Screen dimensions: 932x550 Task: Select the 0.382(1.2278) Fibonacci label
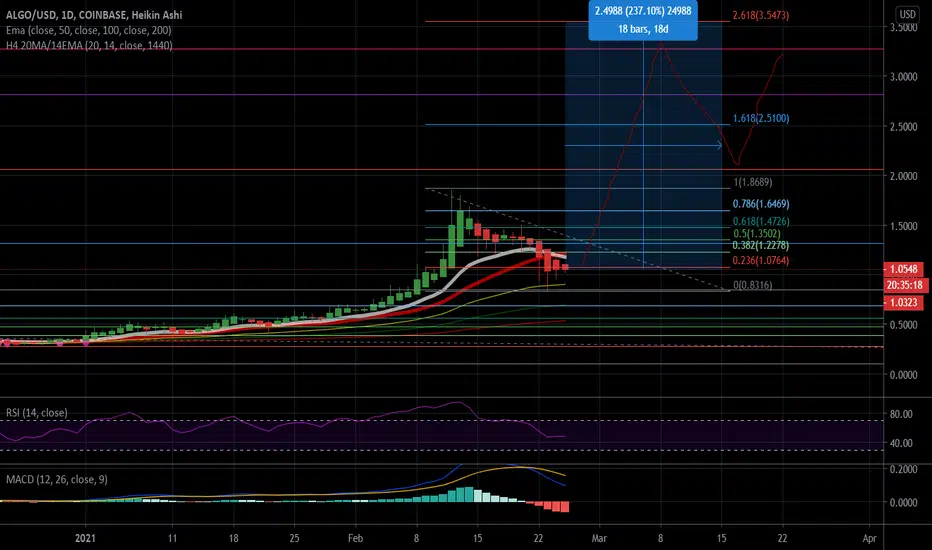(760, 245)
